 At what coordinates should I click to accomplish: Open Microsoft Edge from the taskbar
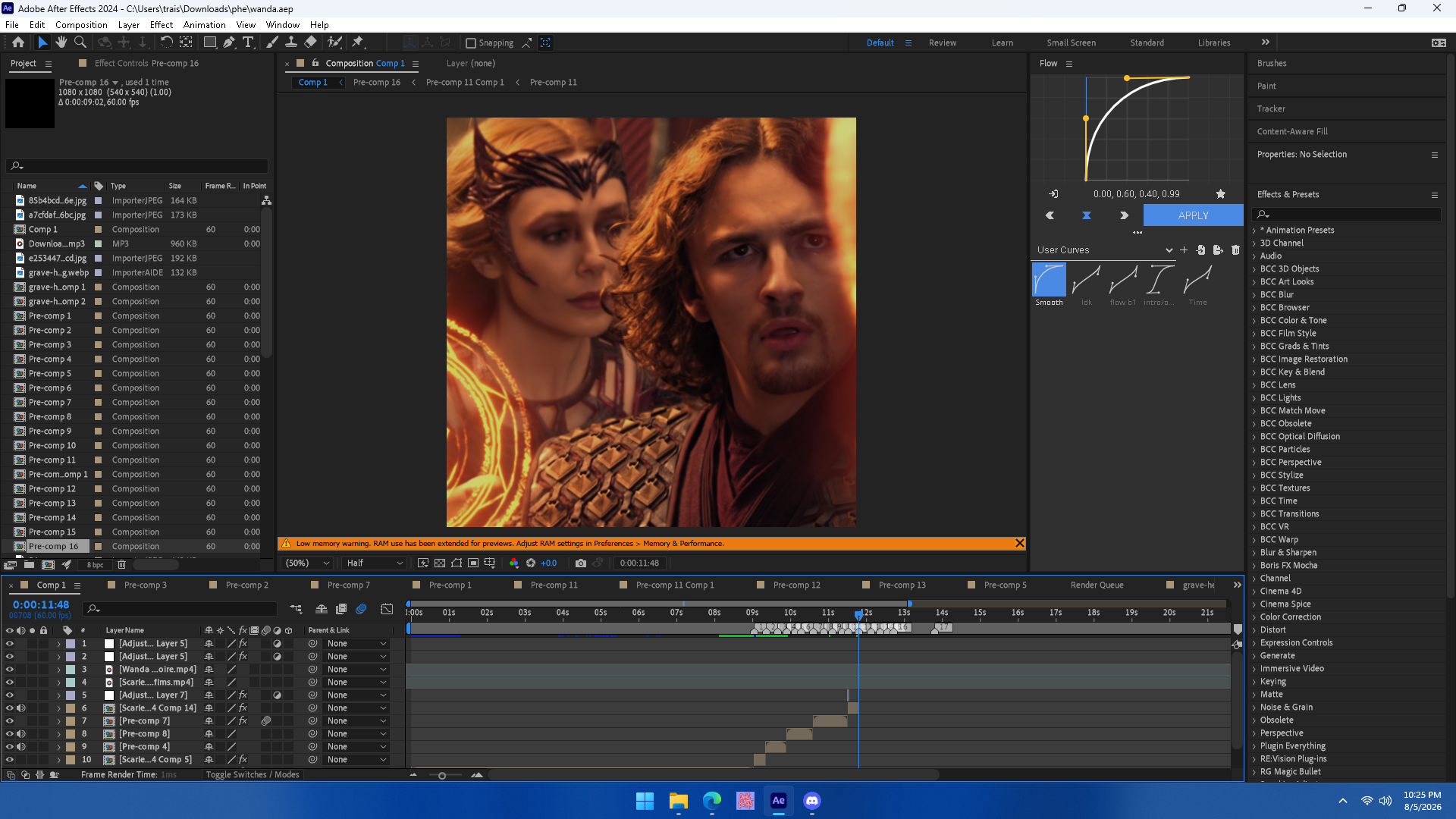click(x=712, y=801)
